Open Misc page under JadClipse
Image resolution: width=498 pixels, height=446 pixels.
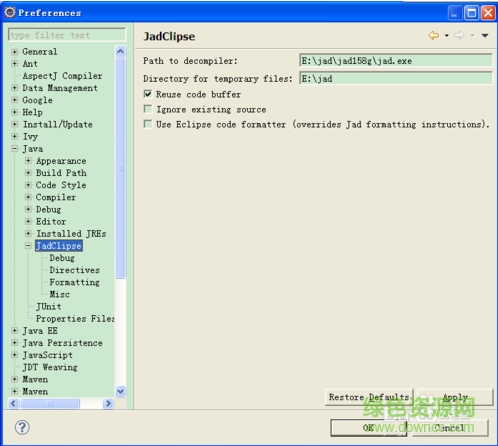click(x=60, y=294)
